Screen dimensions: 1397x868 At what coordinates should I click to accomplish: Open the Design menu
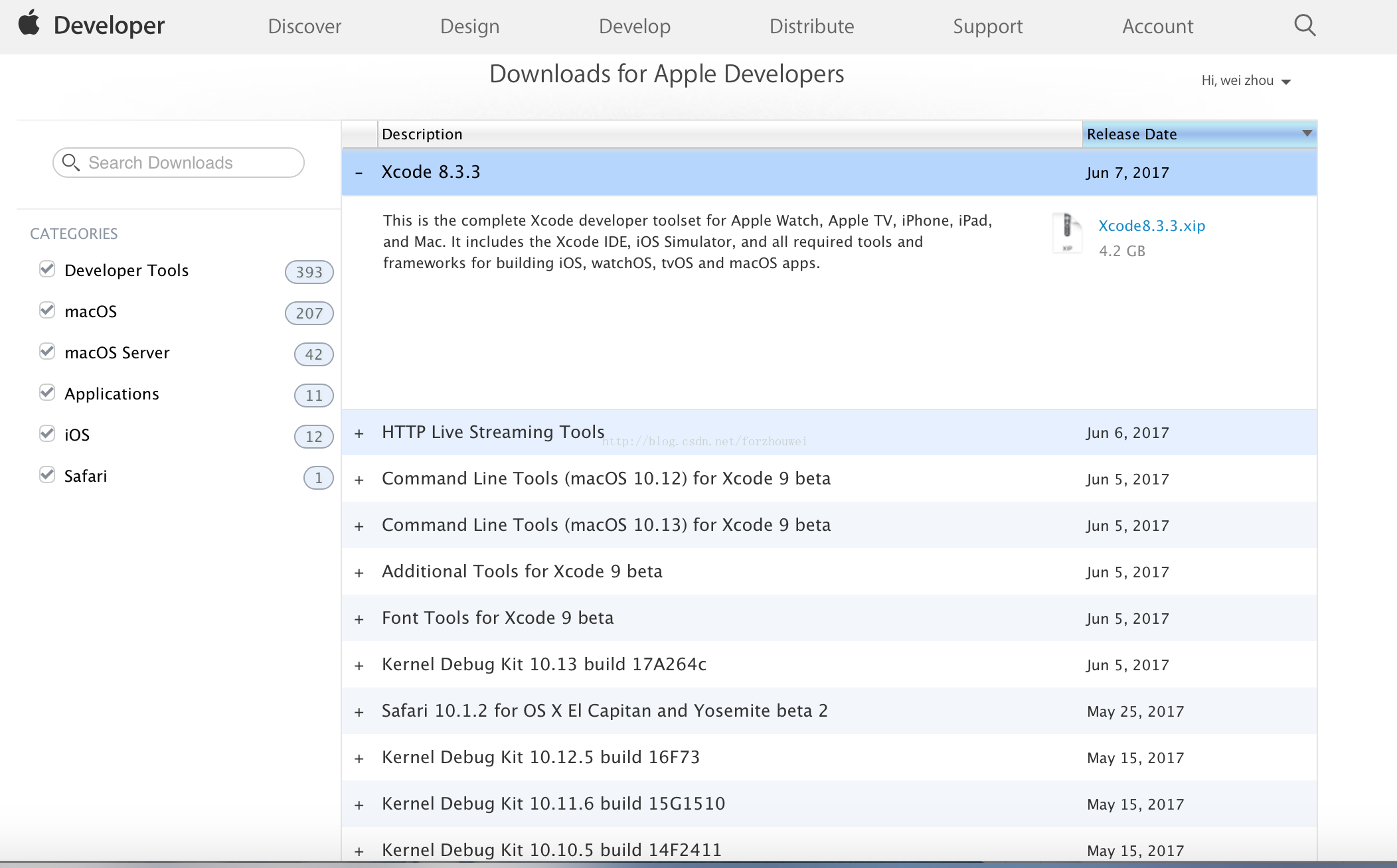[470, 26]
